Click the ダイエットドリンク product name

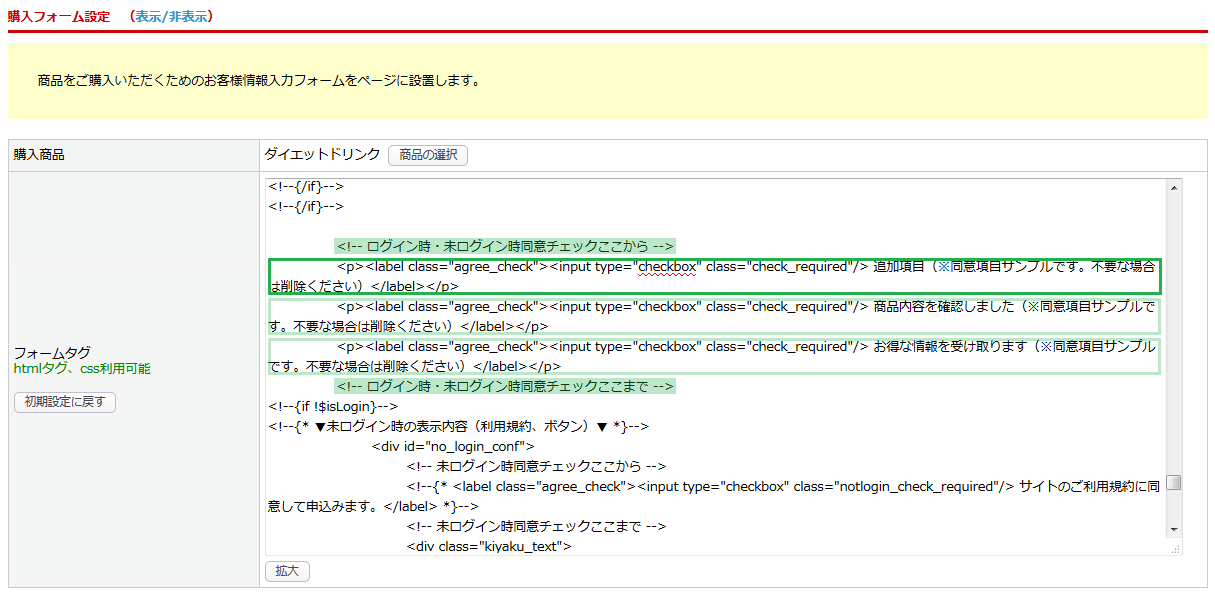click(x=322, y=154)
